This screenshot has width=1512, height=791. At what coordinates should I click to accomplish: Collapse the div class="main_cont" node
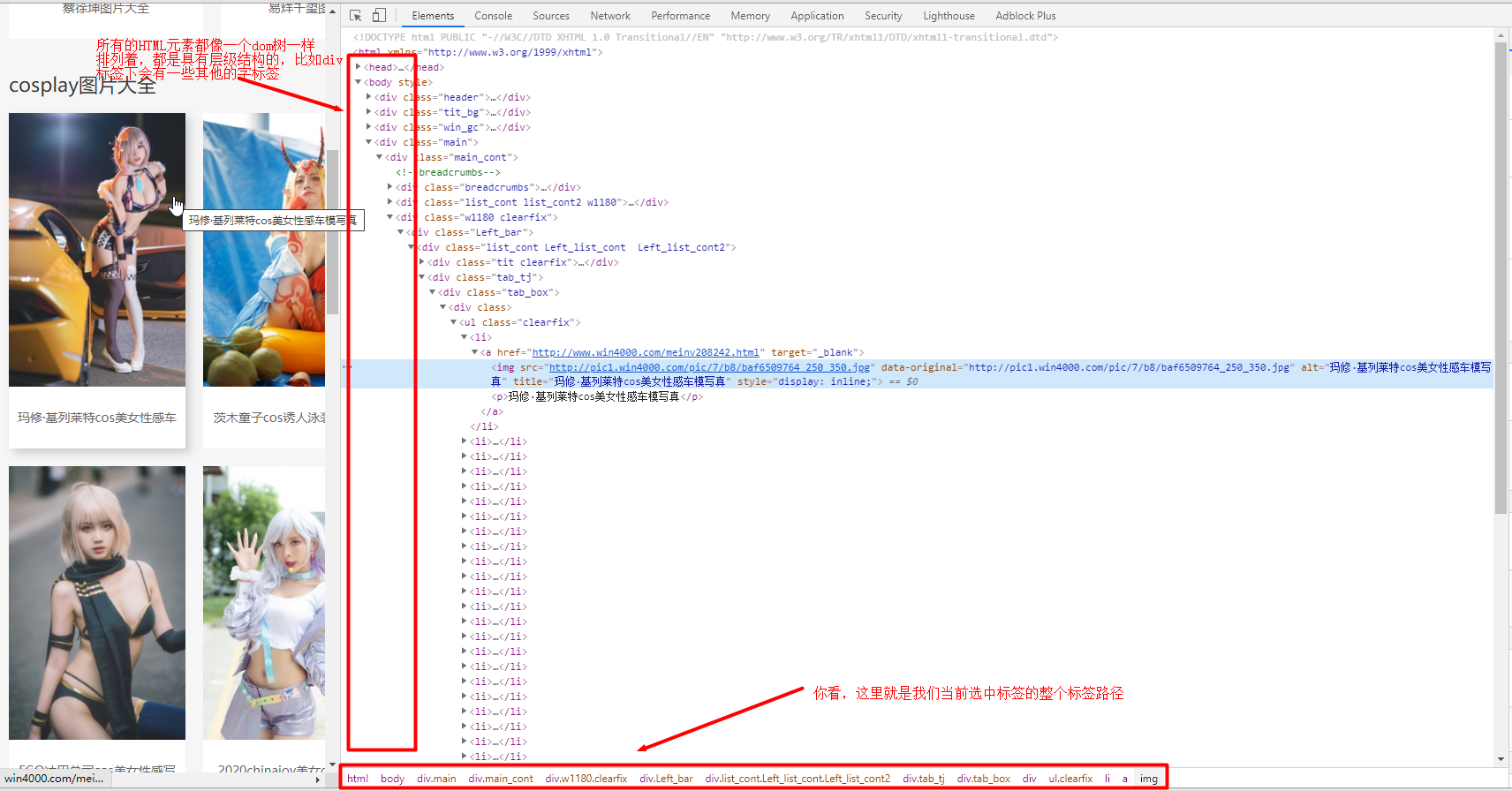pos(380,157)
